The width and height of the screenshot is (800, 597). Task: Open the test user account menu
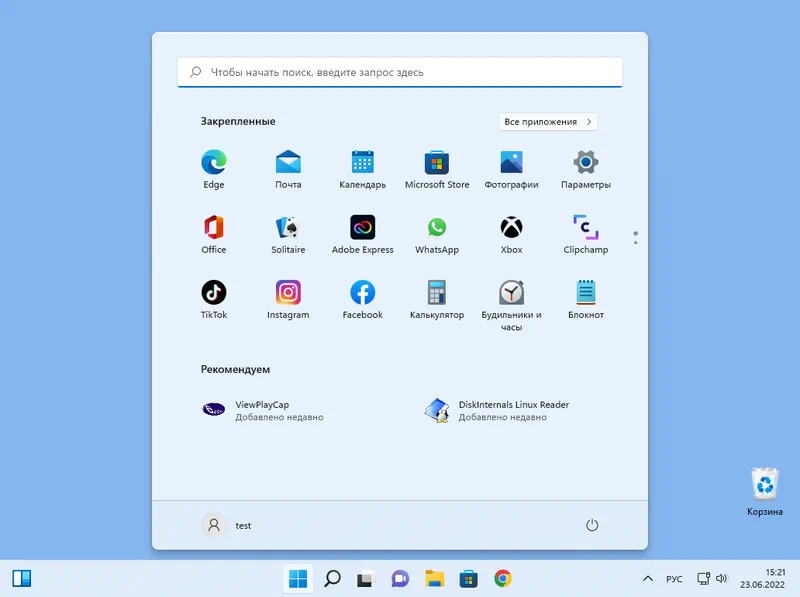[227, 525]
